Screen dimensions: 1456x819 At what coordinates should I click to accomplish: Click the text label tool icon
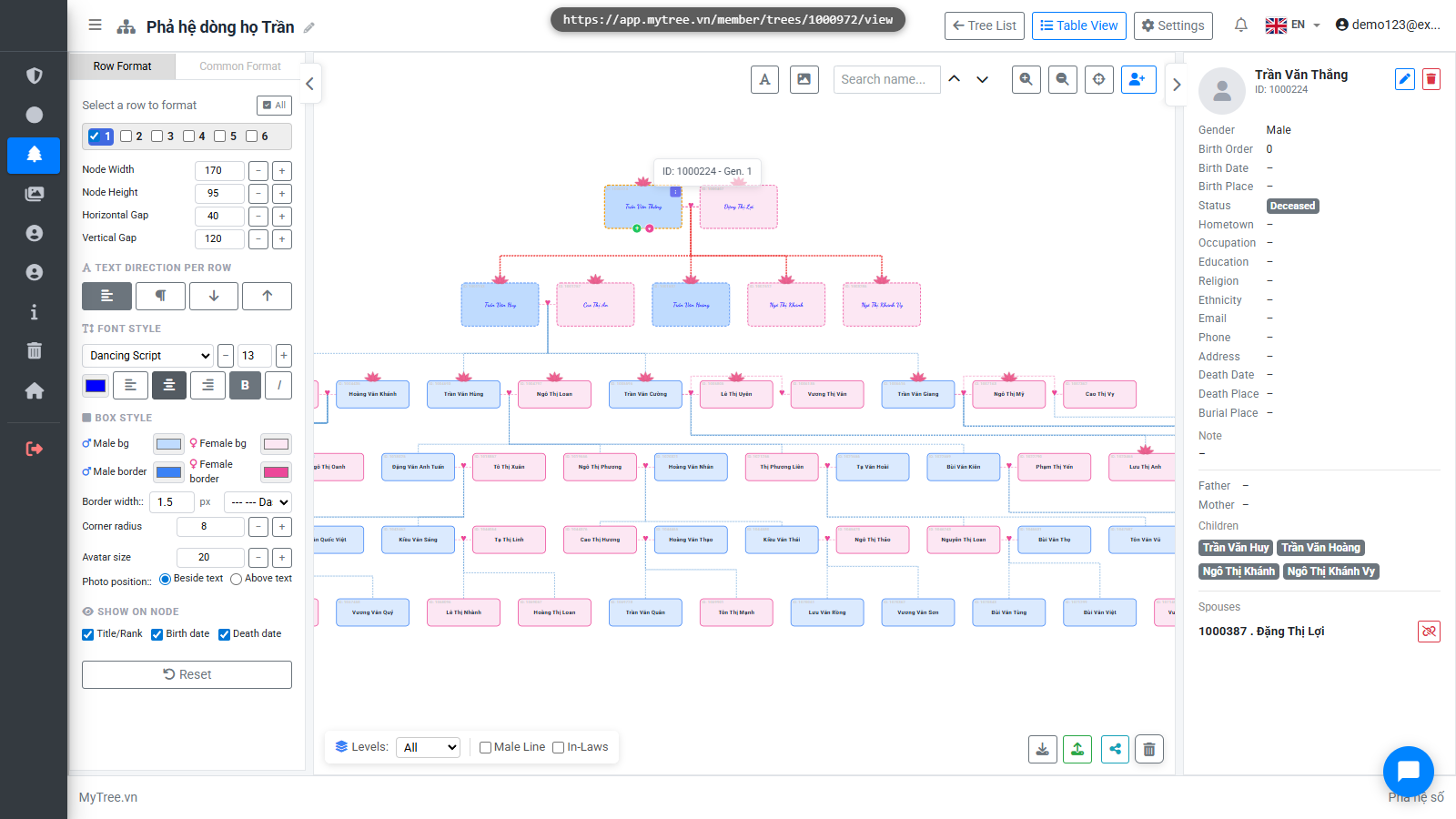[x=764, y=79]
